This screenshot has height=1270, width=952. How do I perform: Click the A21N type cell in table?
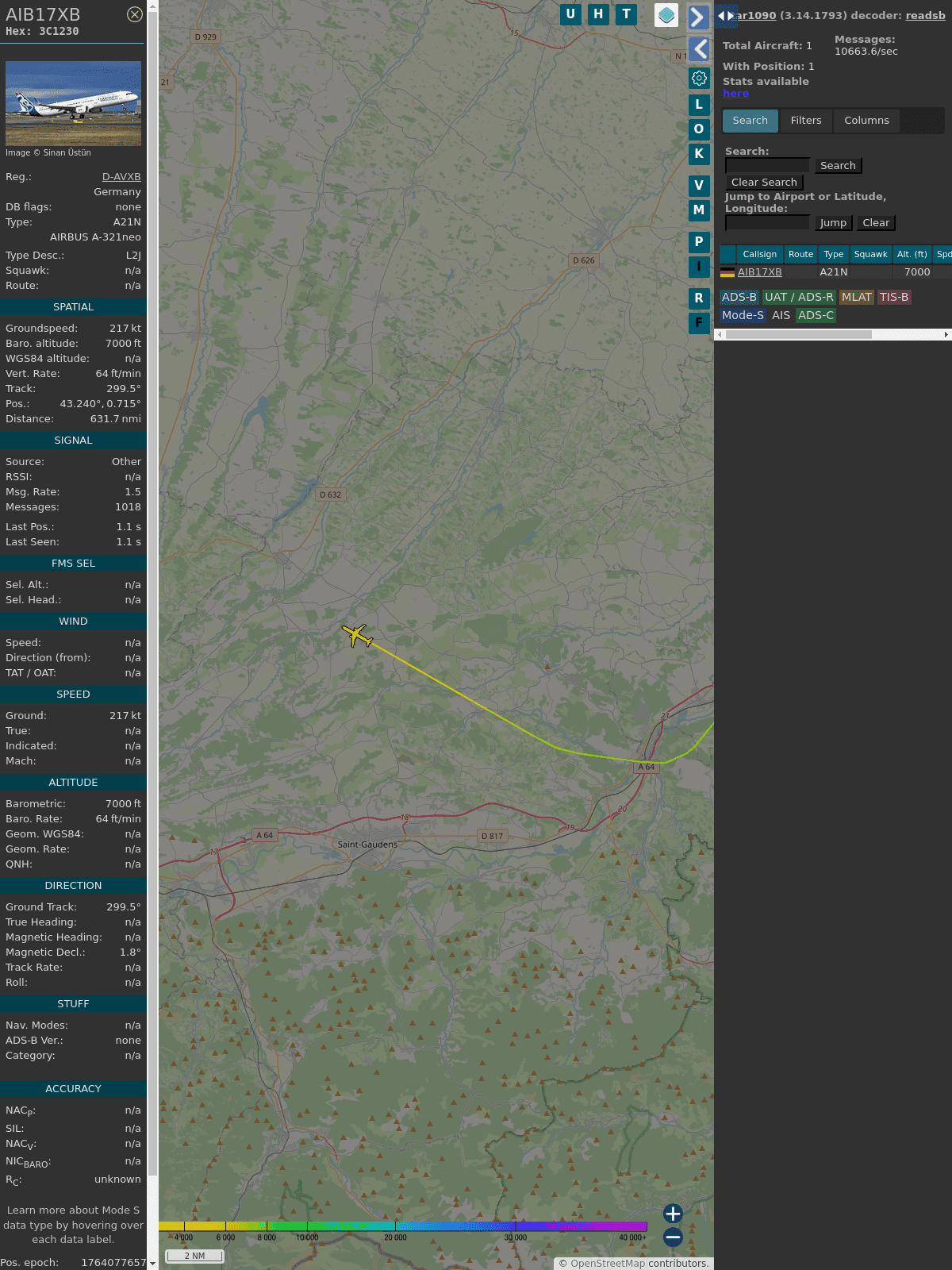click(x=833, y=271)
